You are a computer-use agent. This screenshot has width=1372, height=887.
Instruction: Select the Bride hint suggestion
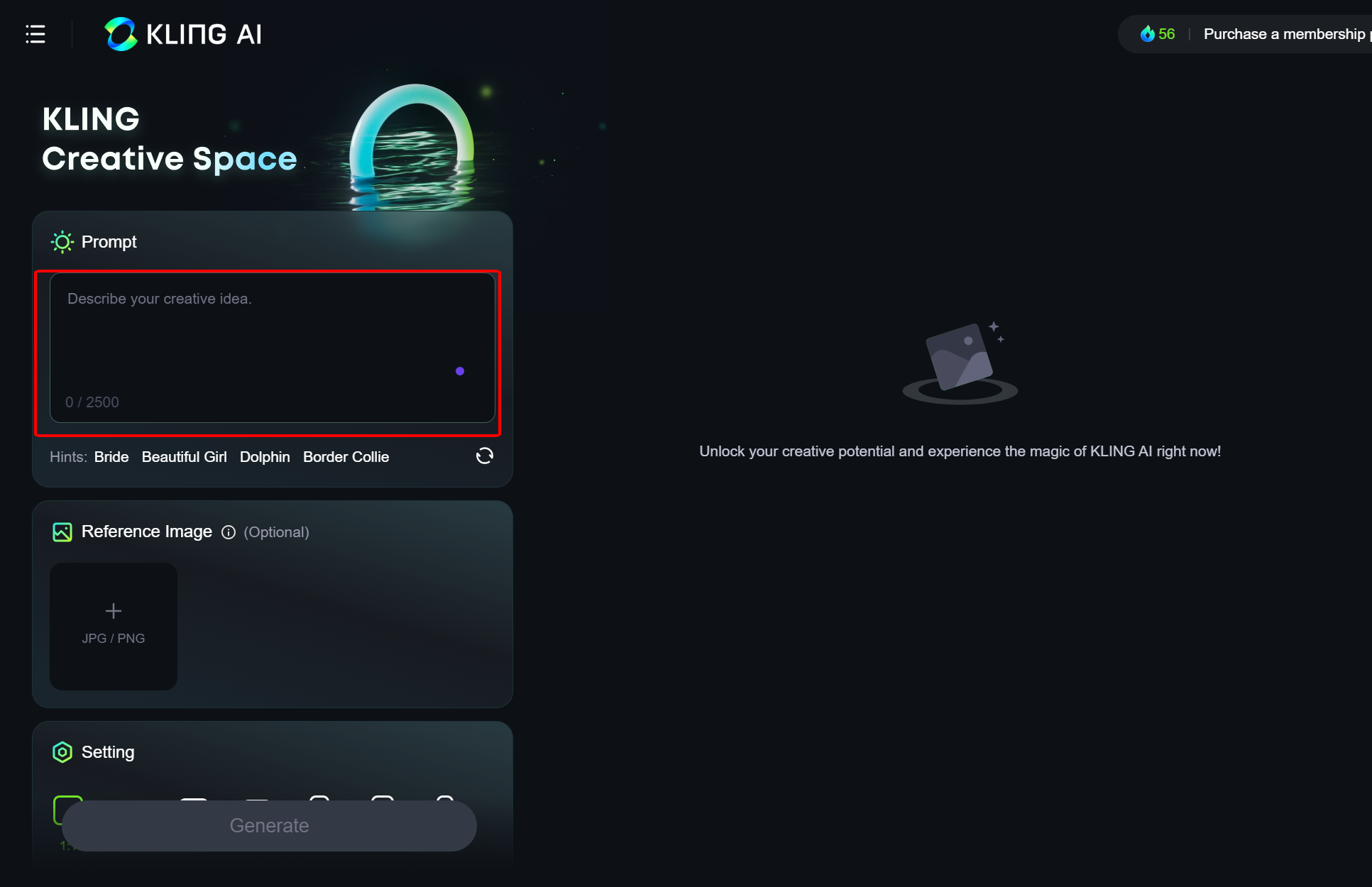coord(112,457)
